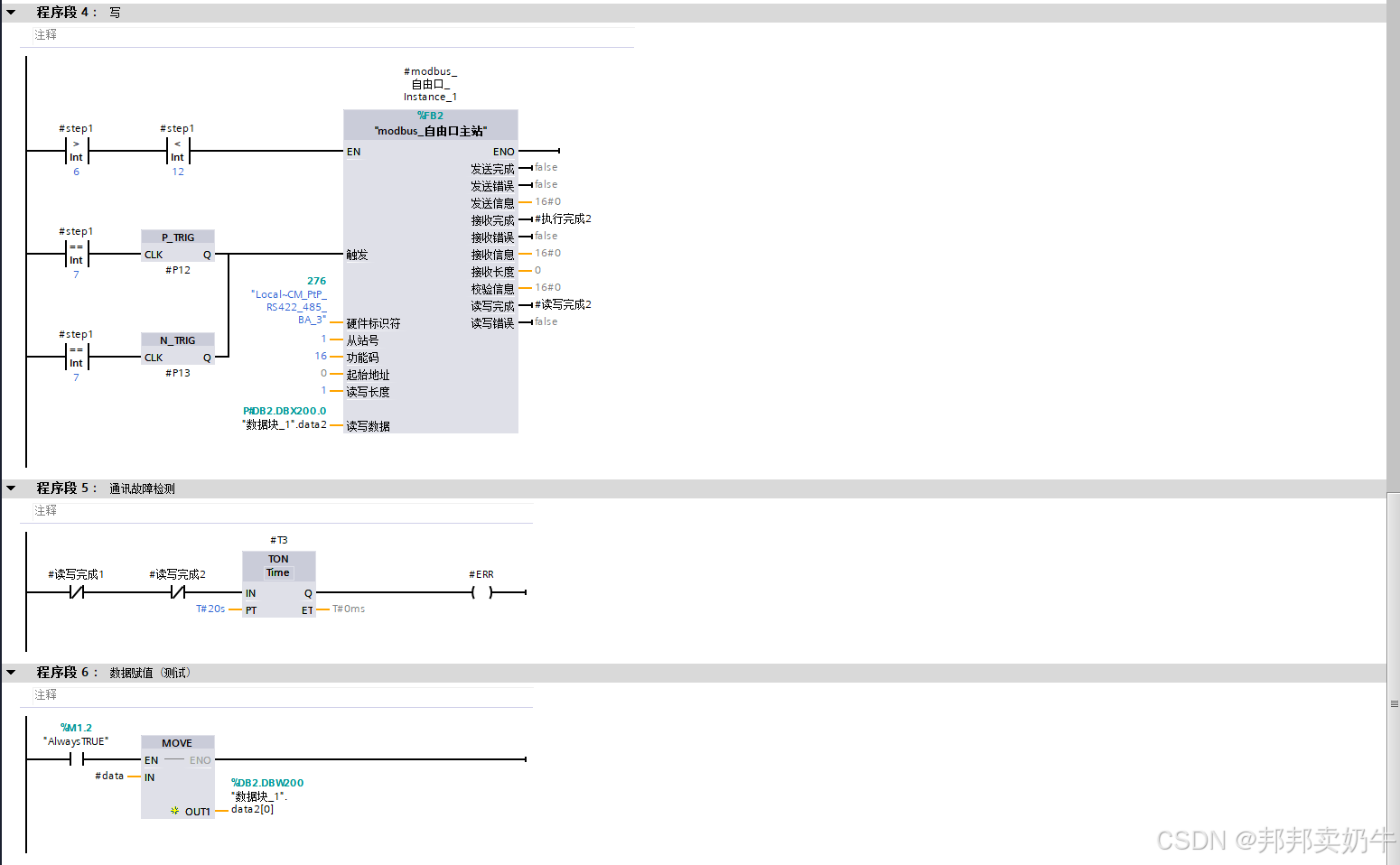Click the #T3 timer instance name
Viewport: 1400px width, 865px height.
tap(279, 540)
